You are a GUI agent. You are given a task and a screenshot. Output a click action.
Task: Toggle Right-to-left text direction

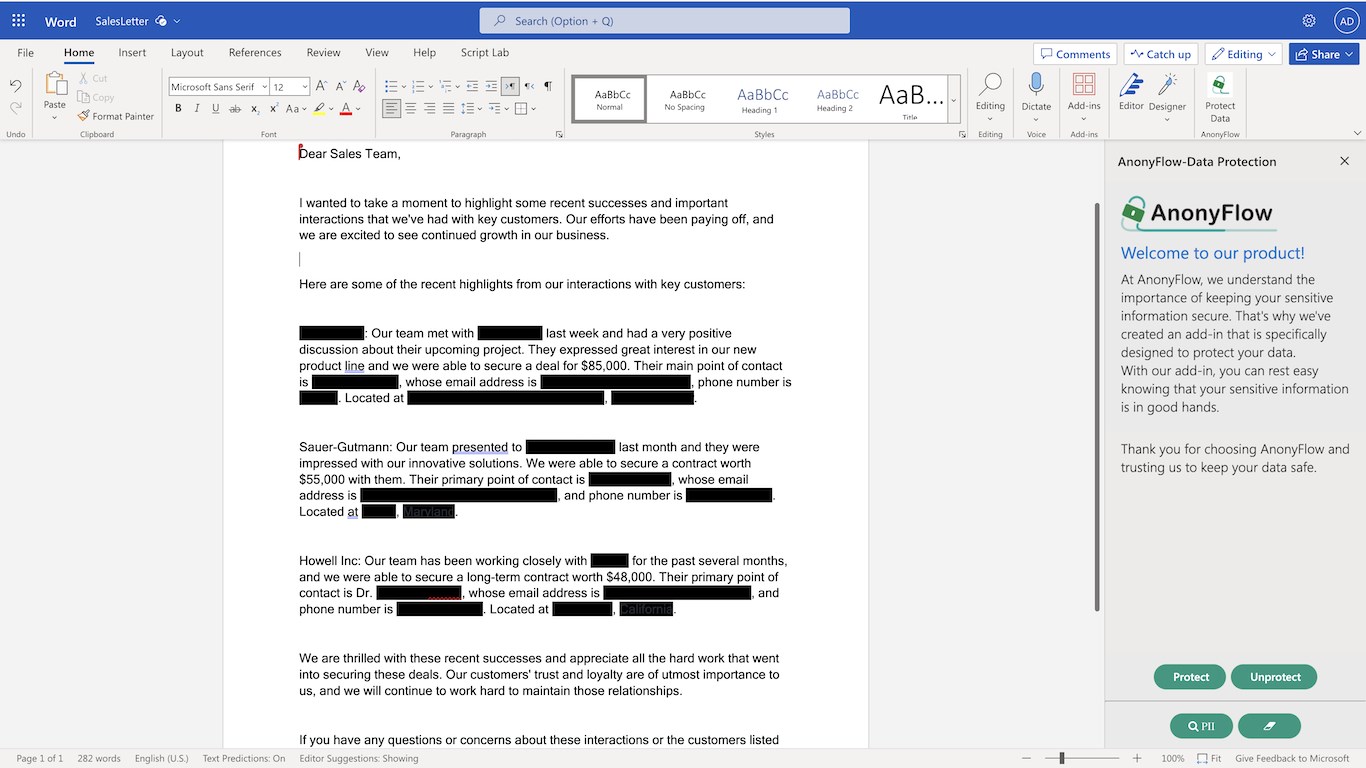pyautogui.click(x=529, y=87)
